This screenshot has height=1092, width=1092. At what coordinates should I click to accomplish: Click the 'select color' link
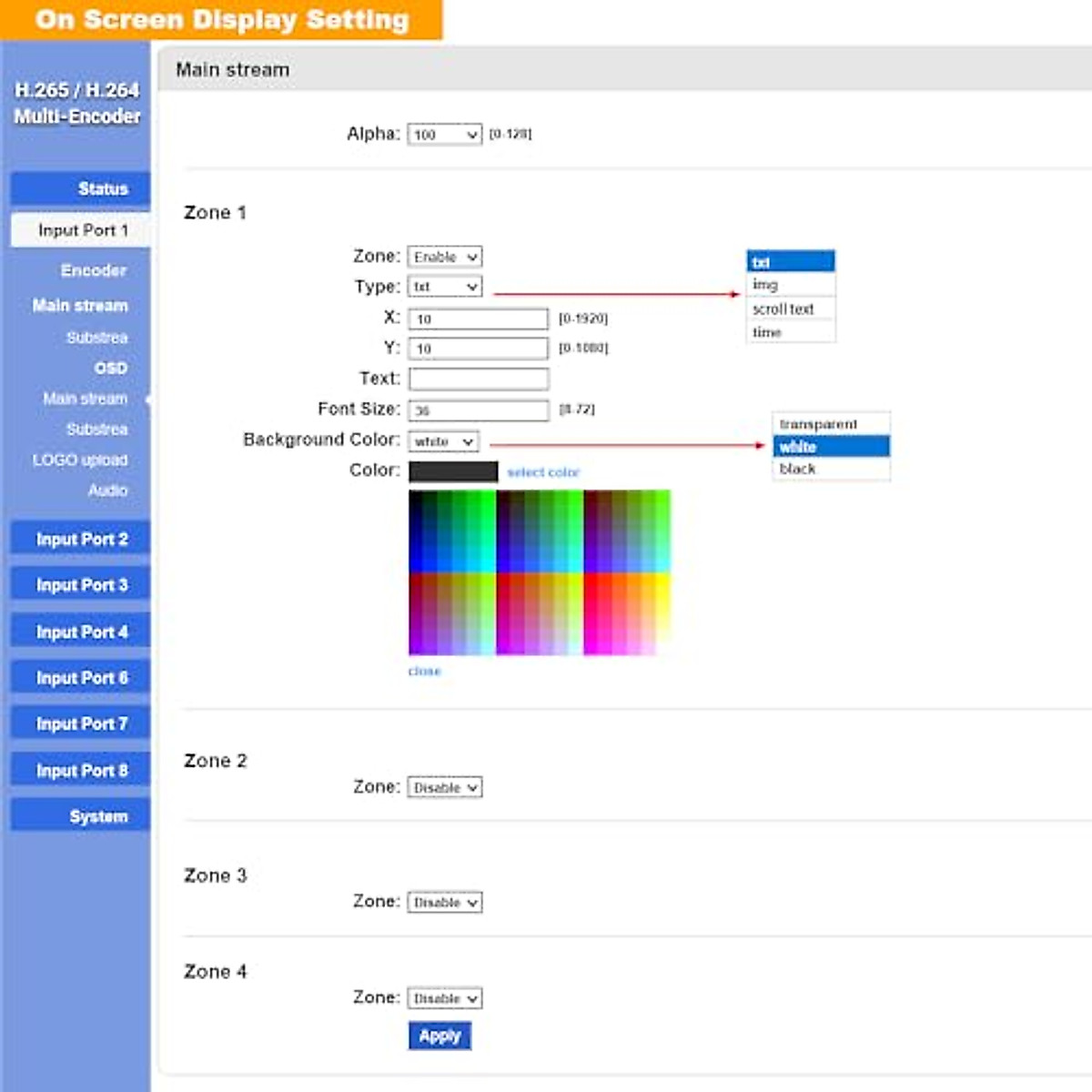click(x=542, y=472)
